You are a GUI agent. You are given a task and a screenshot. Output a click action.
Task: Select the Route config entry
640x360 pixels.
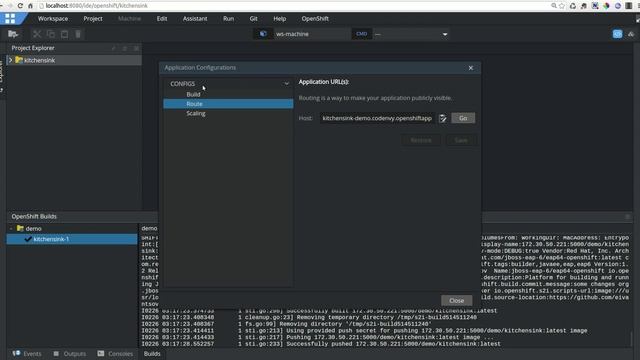click(x=228, y=104)
